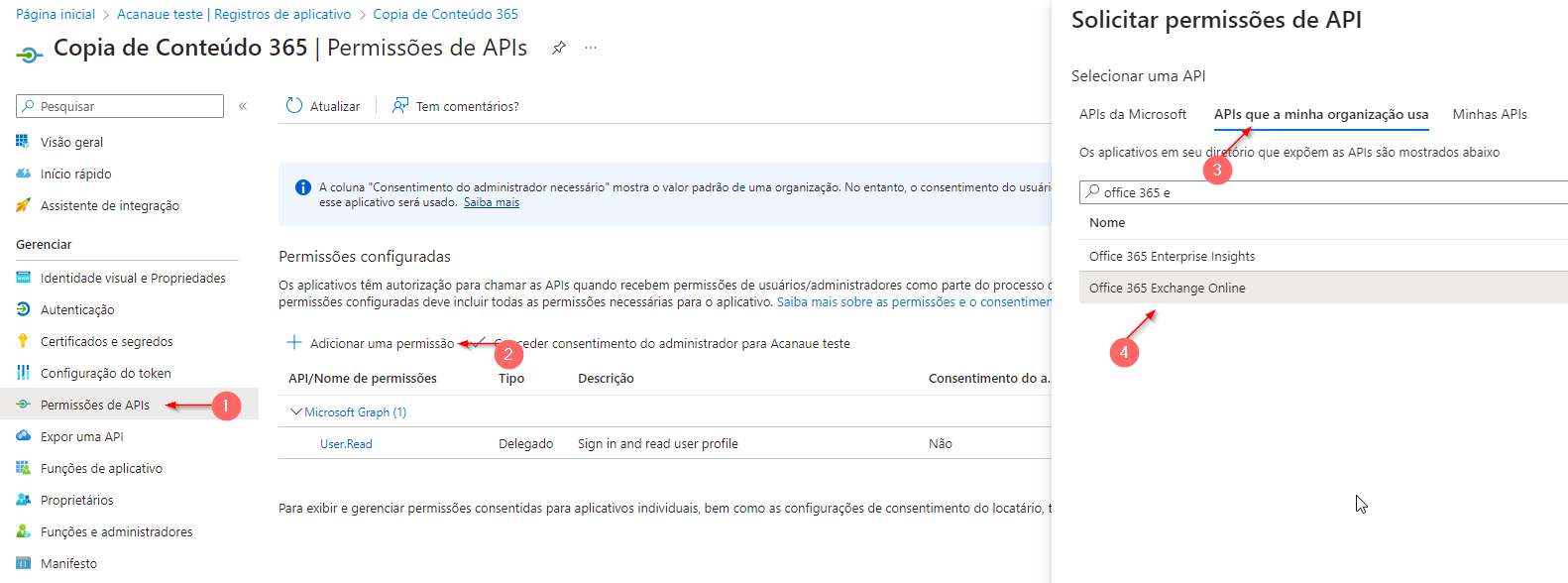Click the Manifesto icon

(23, 563)
